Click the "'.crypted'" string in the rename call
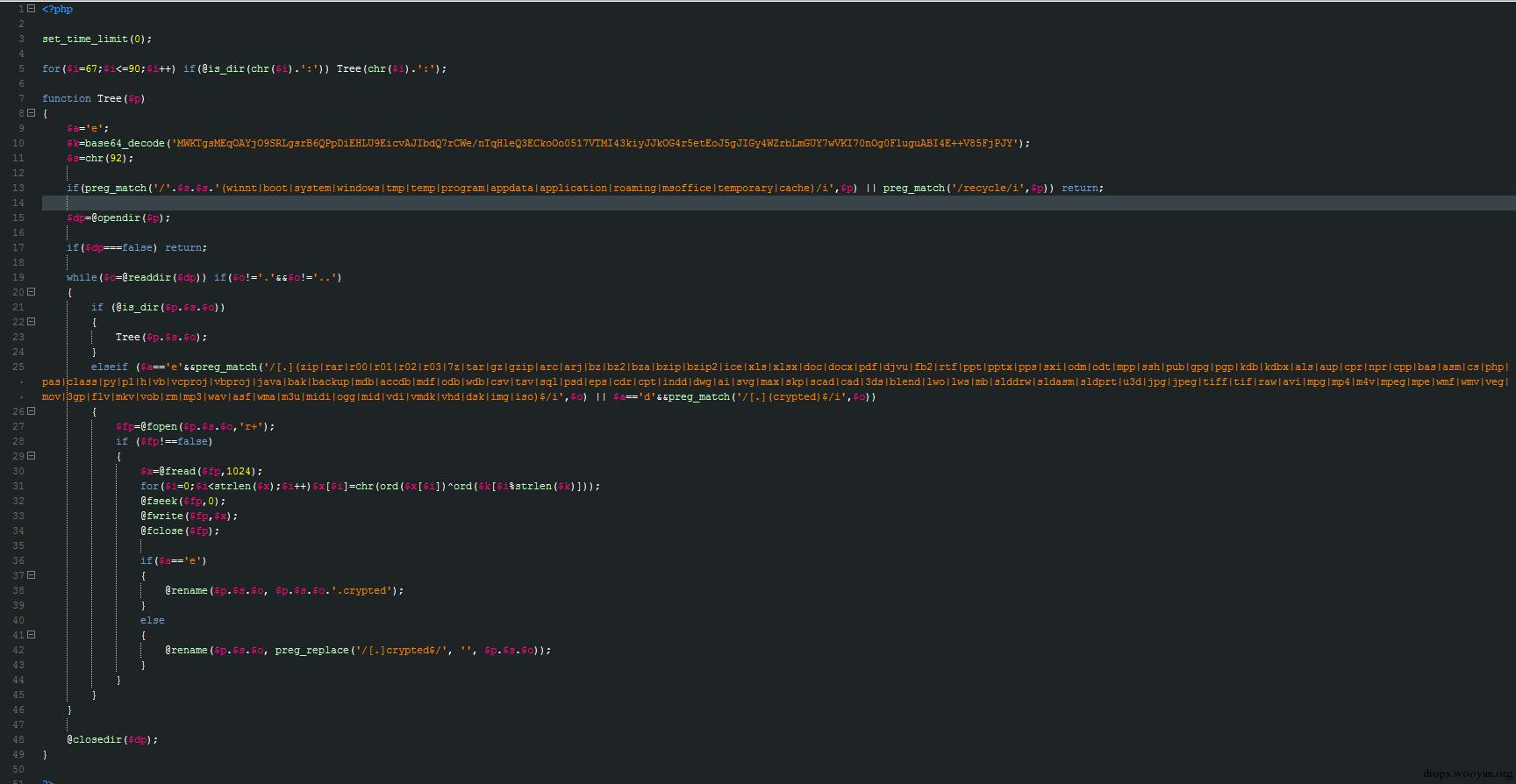1516x784 pixels. coord(364,591)
